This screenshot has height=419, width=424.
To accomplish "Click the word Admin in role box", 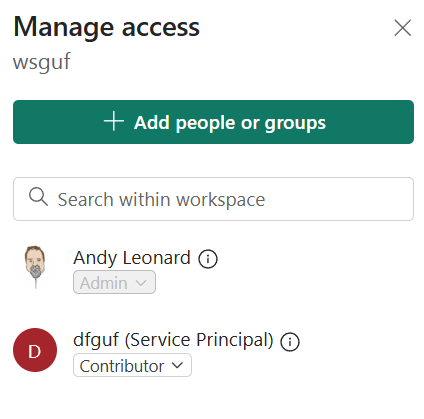I will coord(104,283).
